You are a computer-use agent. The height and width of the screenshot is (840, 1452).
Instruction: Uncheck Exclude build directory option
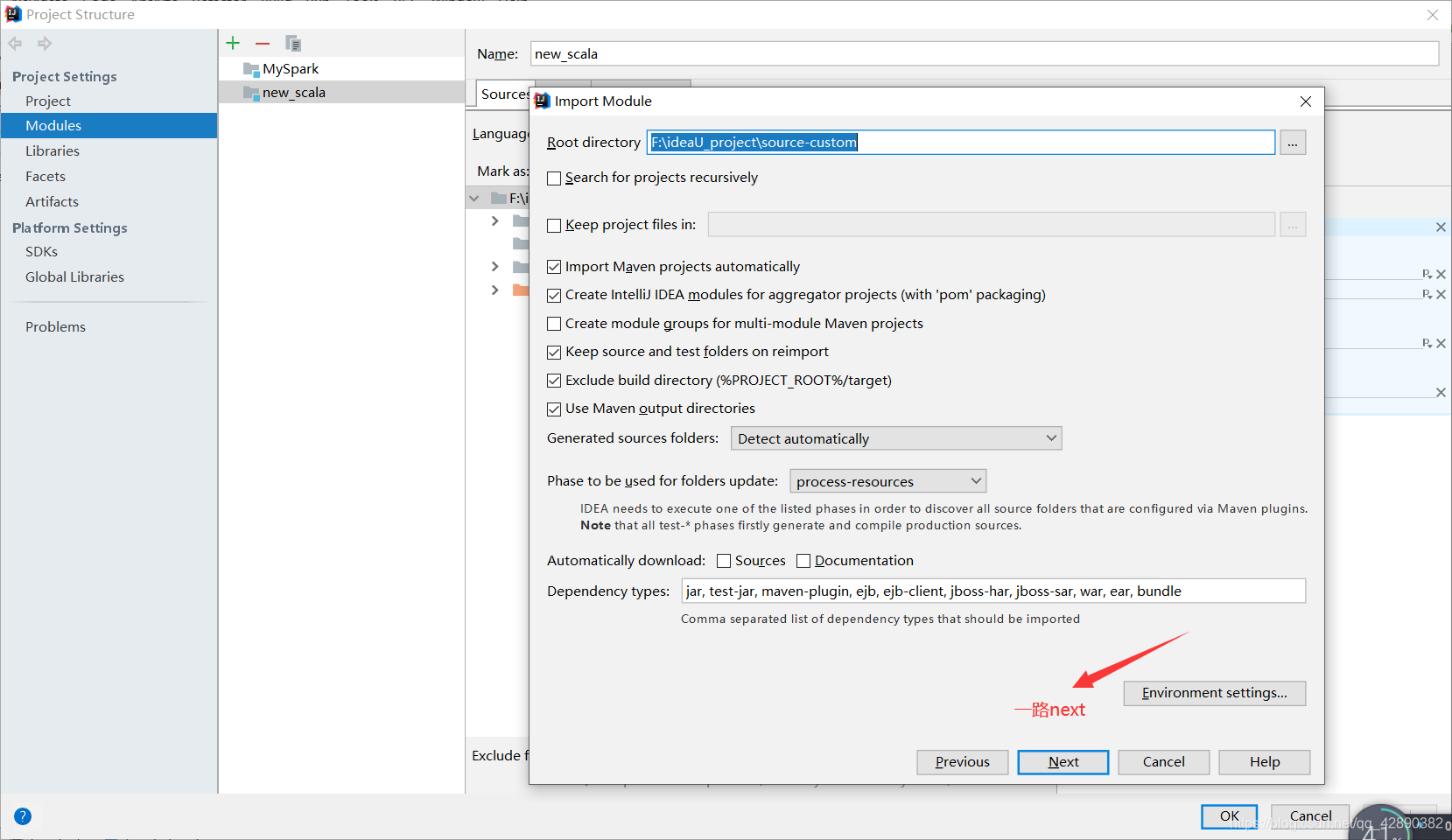(554, 381)
